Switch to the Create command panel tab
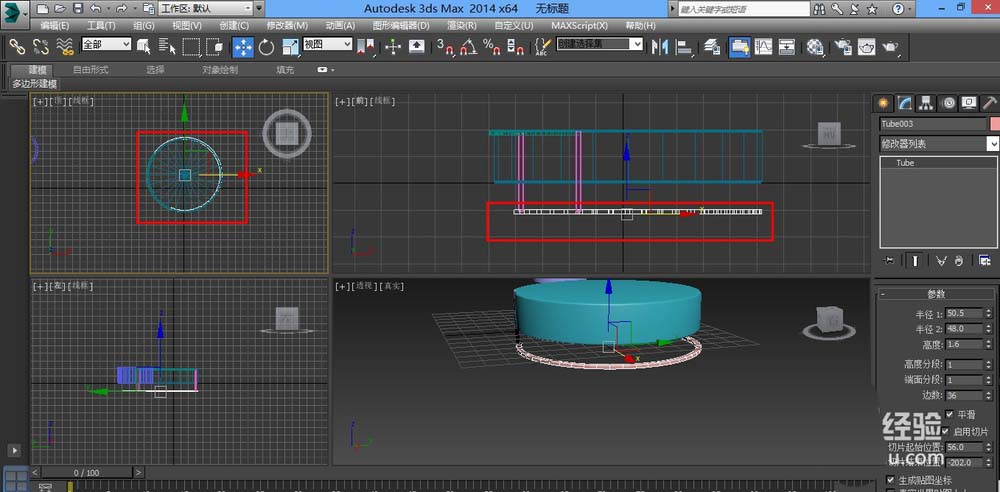The height and width of the screenshot is (492, 1000). pyautogui.click(x=883, y=103)
